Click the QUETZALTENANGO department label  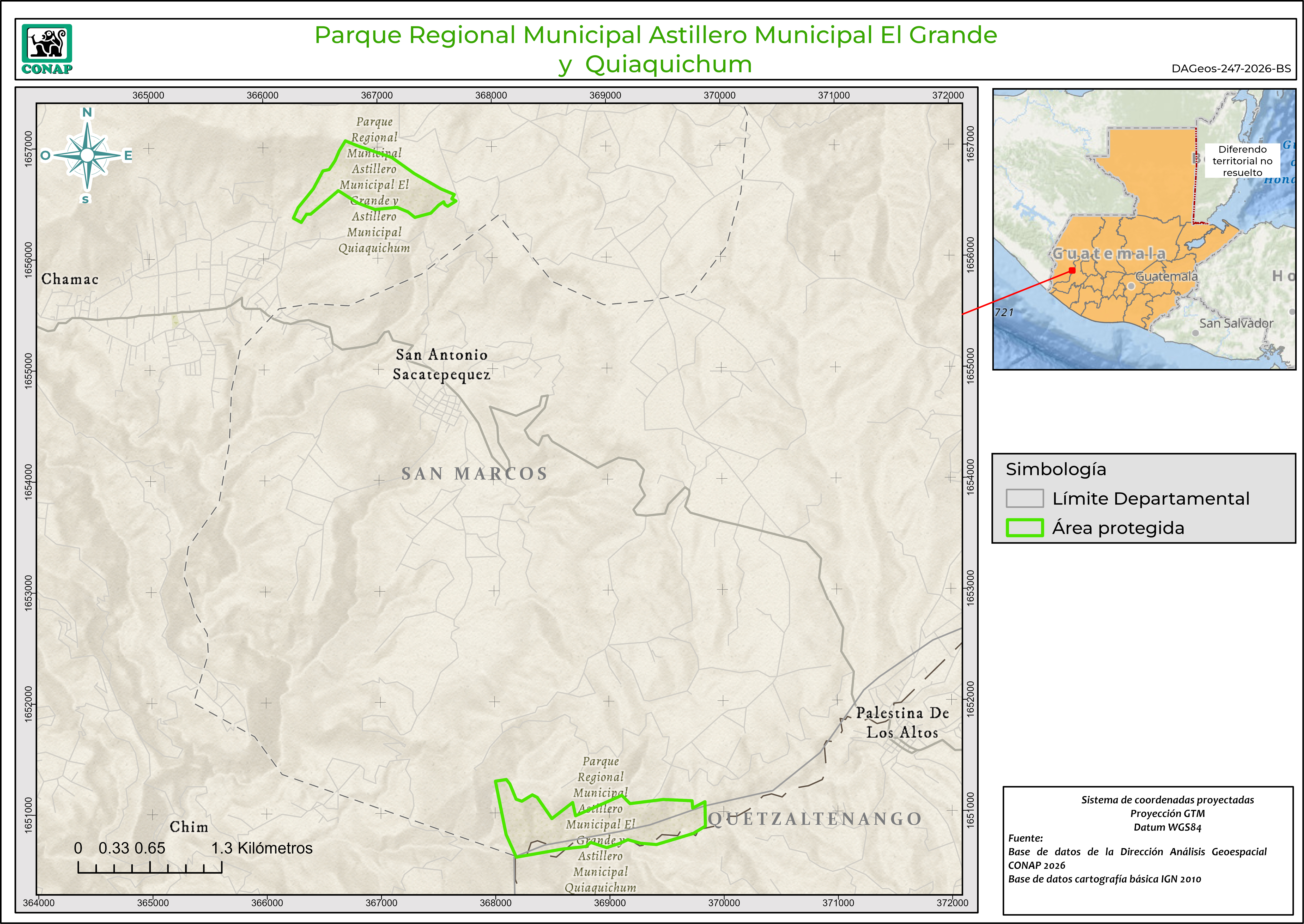click(x=815, y=819)
